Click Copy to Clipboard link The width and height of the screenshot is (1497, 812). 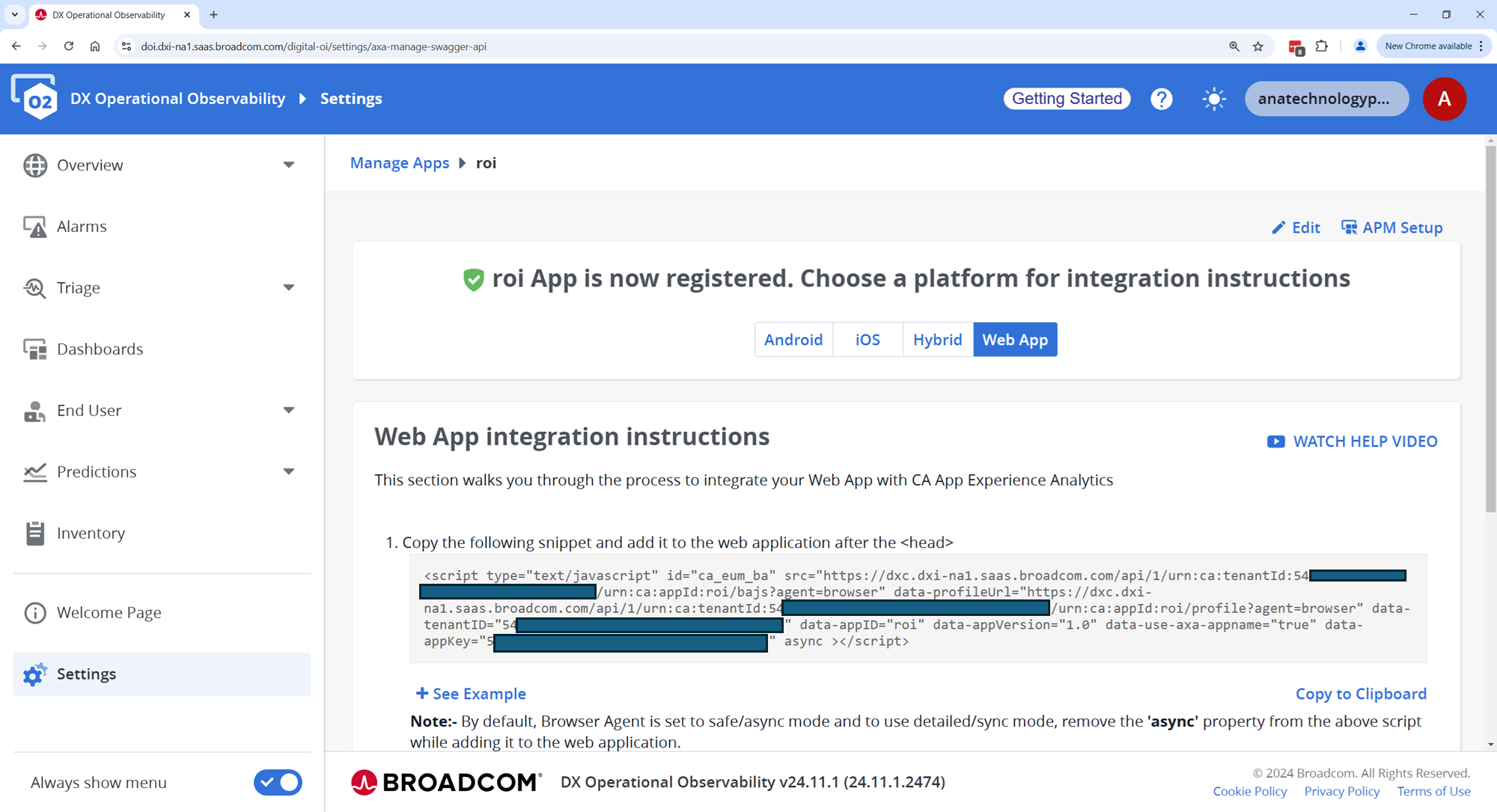pyautogui.click(x=1361, y=694)
